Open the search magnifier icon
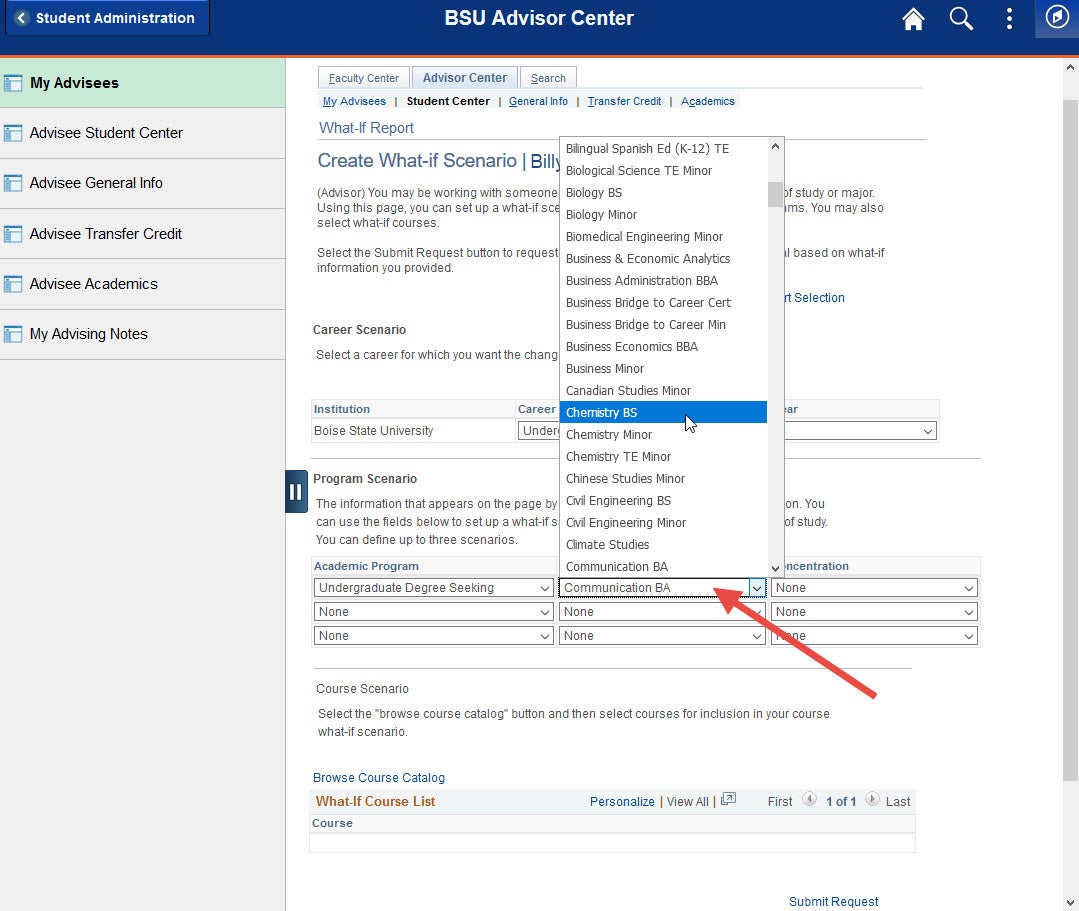Viewport: 1079px width, 911px height. click(961, 19)
